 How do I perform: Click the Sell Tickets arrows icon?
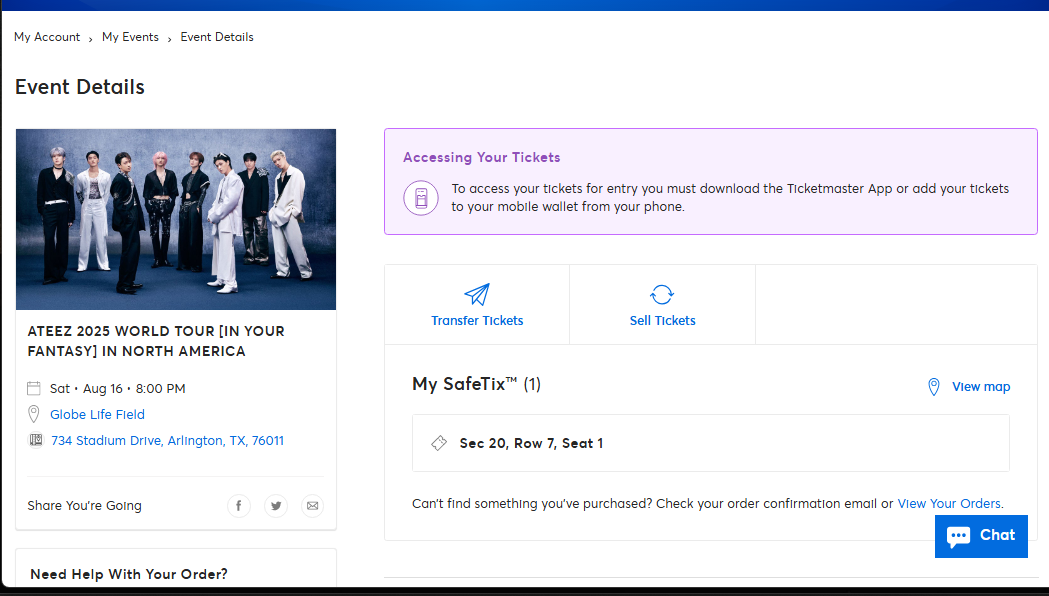662,294
